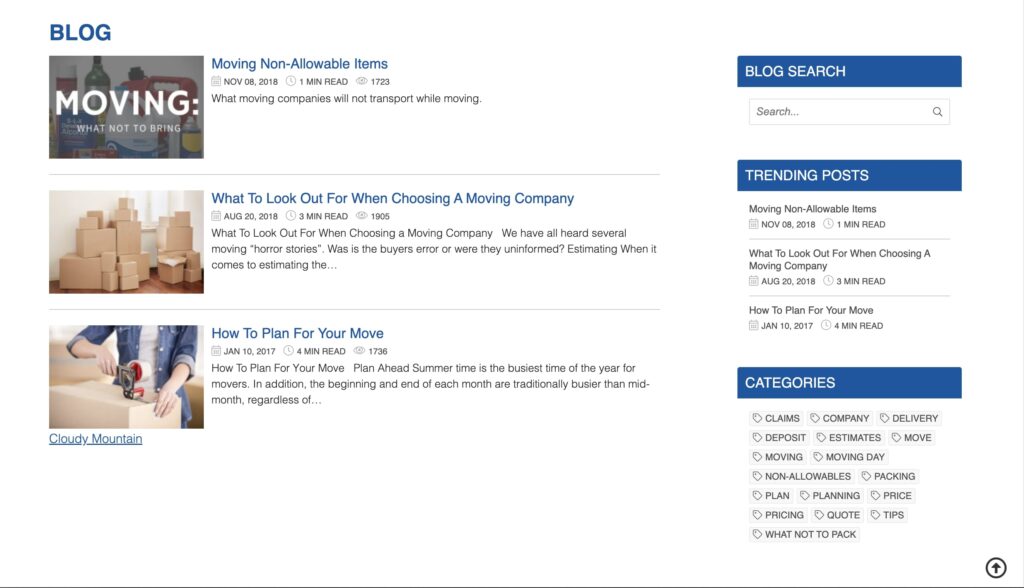The image size is (1024, 588).
Task: Click the tag icon beside TIPS
Action: pyautogui.click(x=875, y=516)
